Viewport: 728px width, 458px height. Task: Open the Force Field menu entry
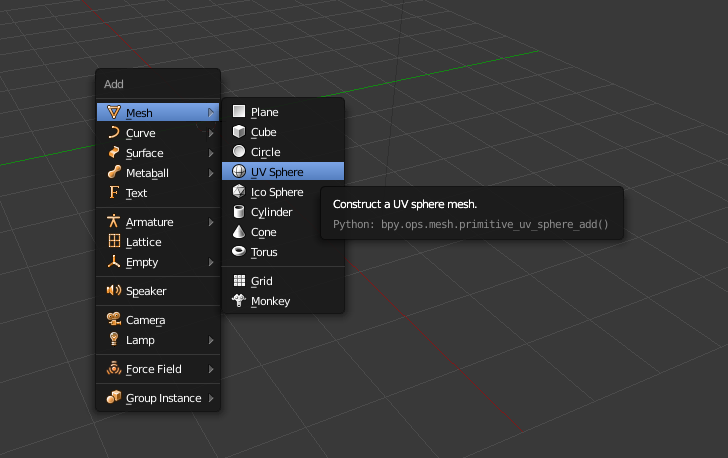[158, 369]
